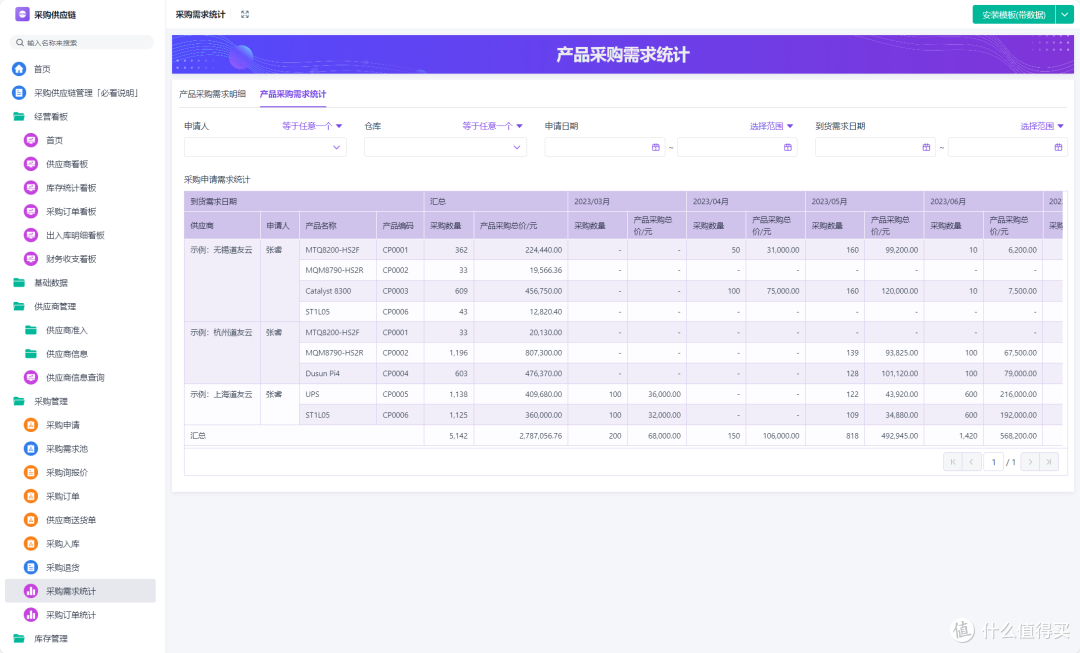Click product cell Dusun Pi4
The width and height of the screenshot is (1080, 653).
[338, 373]
